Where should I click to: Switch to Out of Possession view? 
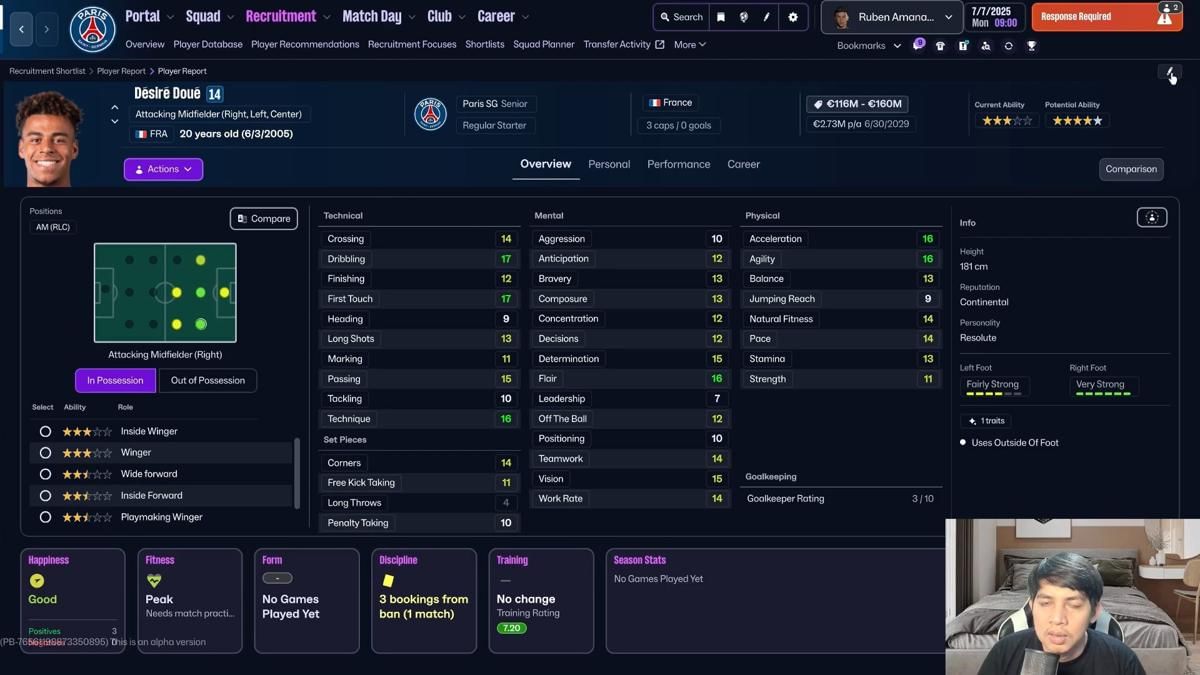tap(207, 380)
